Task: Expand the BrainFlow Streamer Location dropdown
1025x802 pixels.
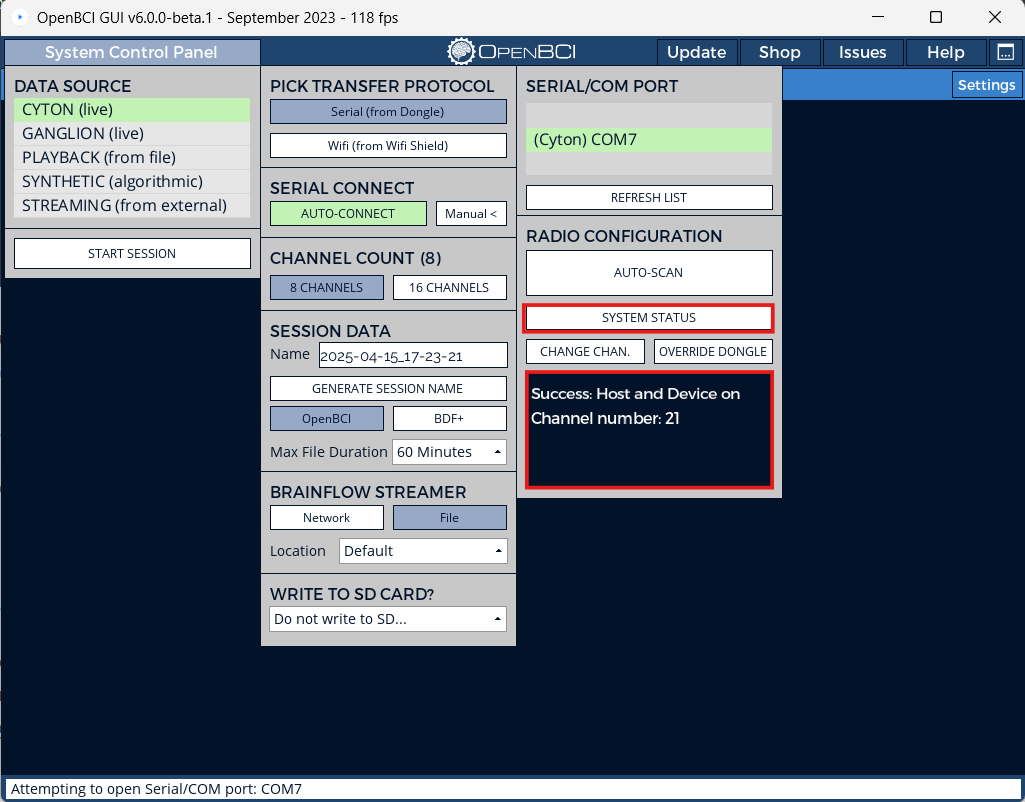Action: [423, 551]
